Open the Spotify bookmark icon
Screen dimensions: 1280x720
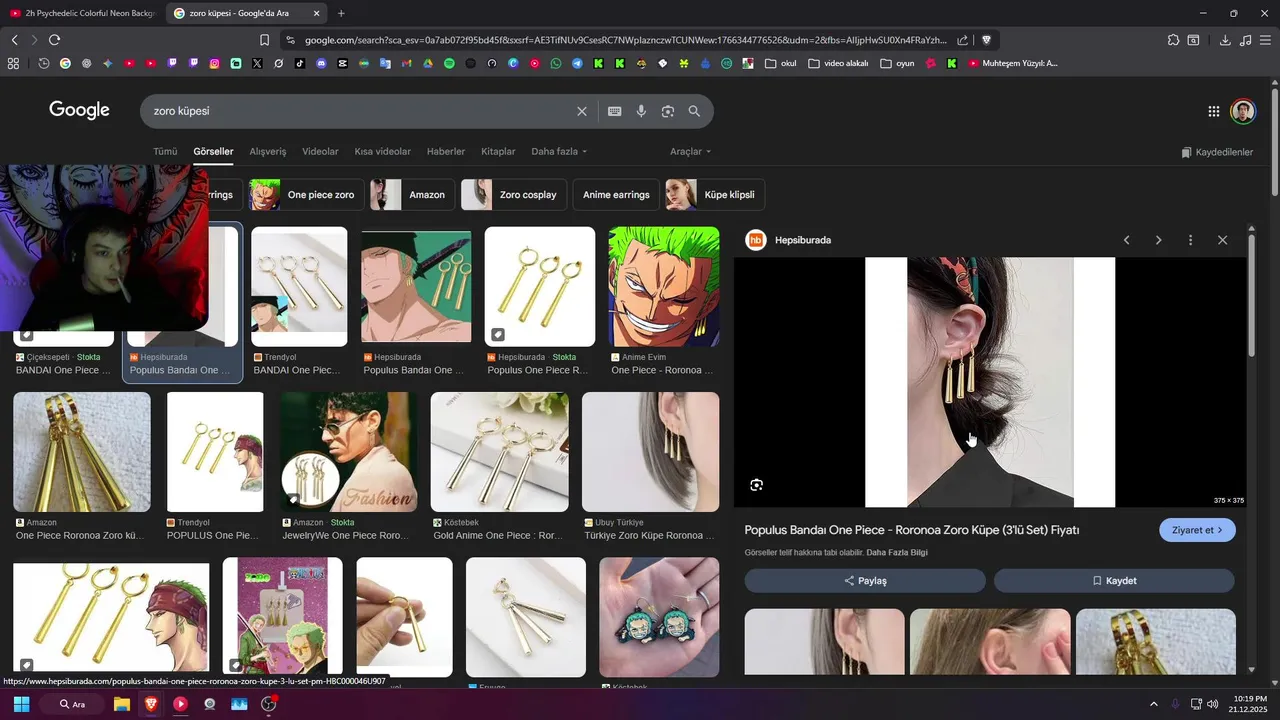(449, 63)
